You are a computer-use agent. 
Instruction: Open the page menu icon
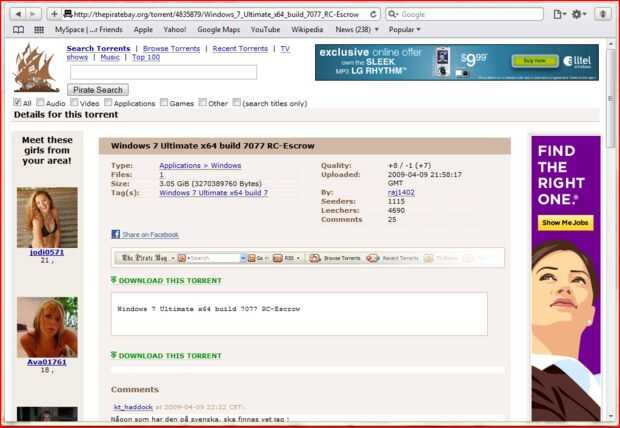(559, 14)
